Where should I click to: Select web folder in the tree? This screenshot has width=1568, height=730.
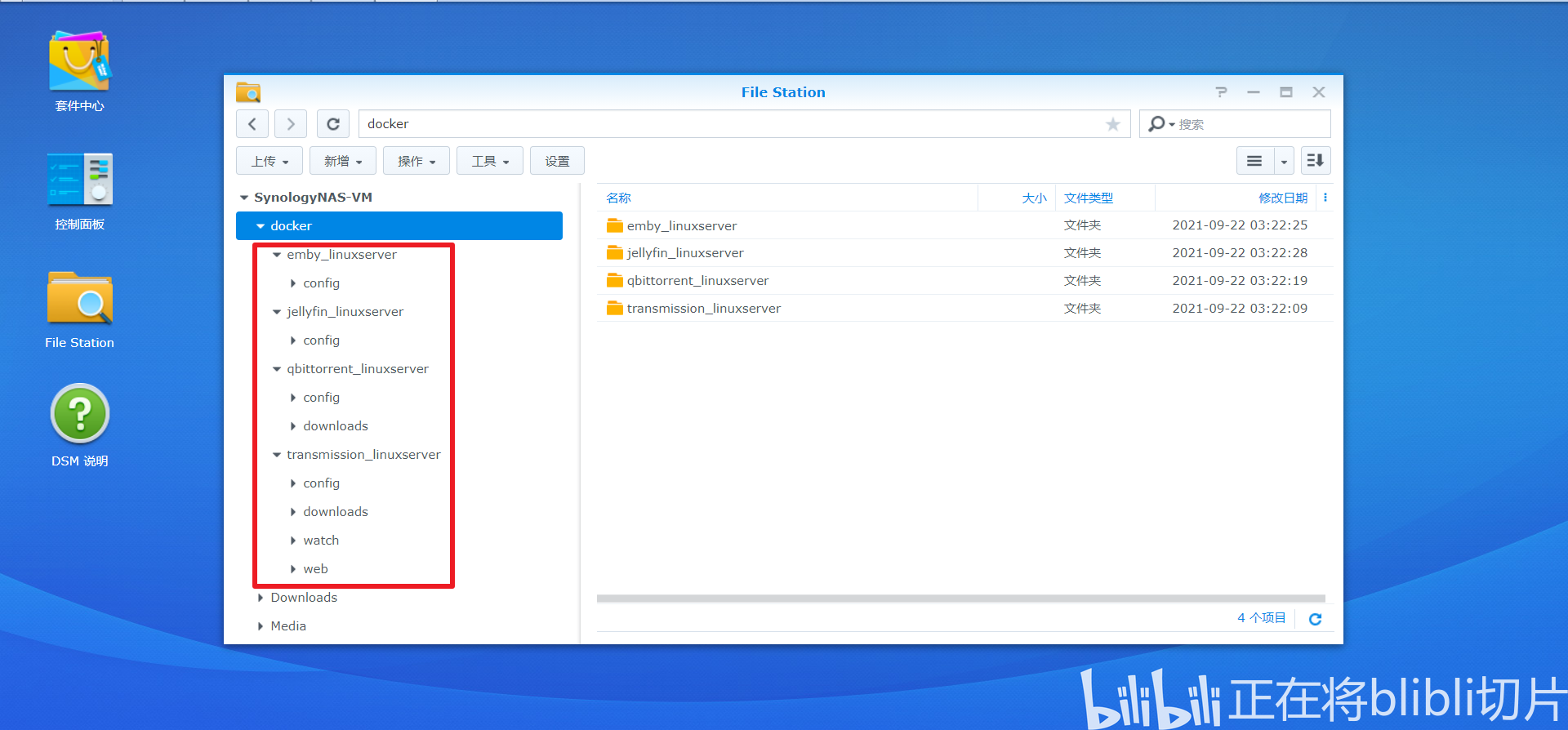coord(315,569)
